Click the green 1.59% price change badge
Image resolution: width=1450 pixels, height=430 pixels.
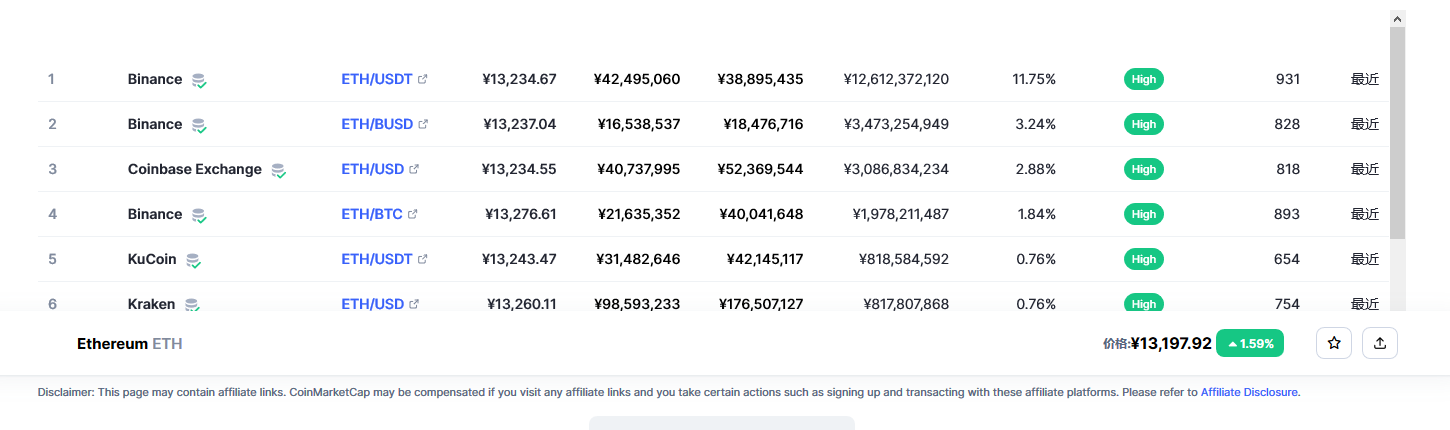[1250, 343]
